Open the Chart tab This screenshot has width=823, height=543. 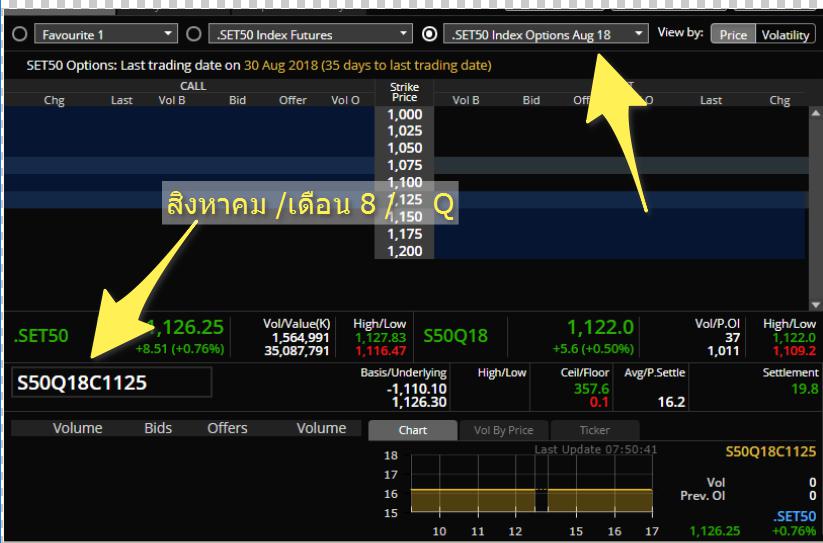coord(413,430)
